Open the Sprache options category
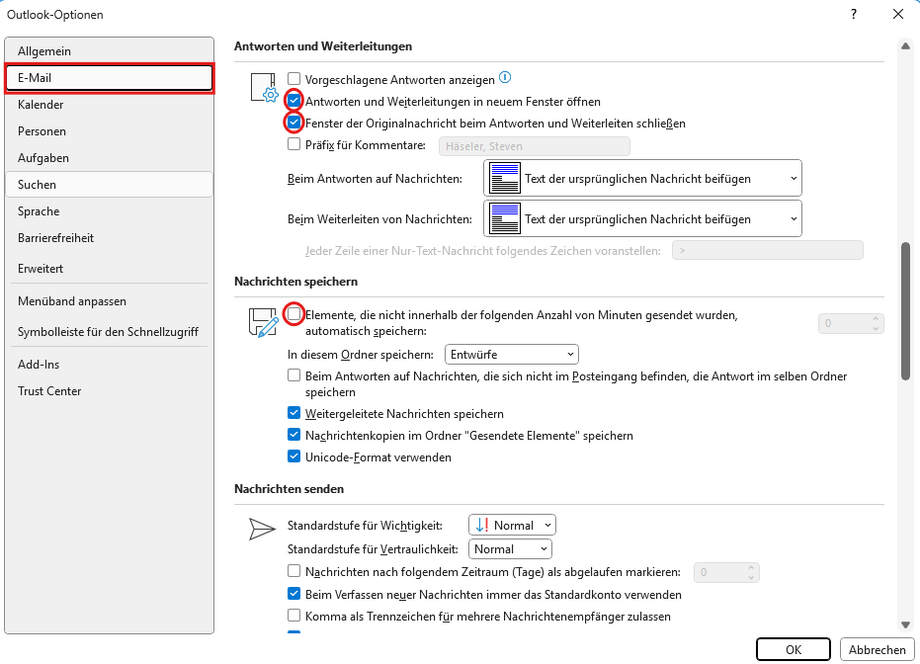 109,211
